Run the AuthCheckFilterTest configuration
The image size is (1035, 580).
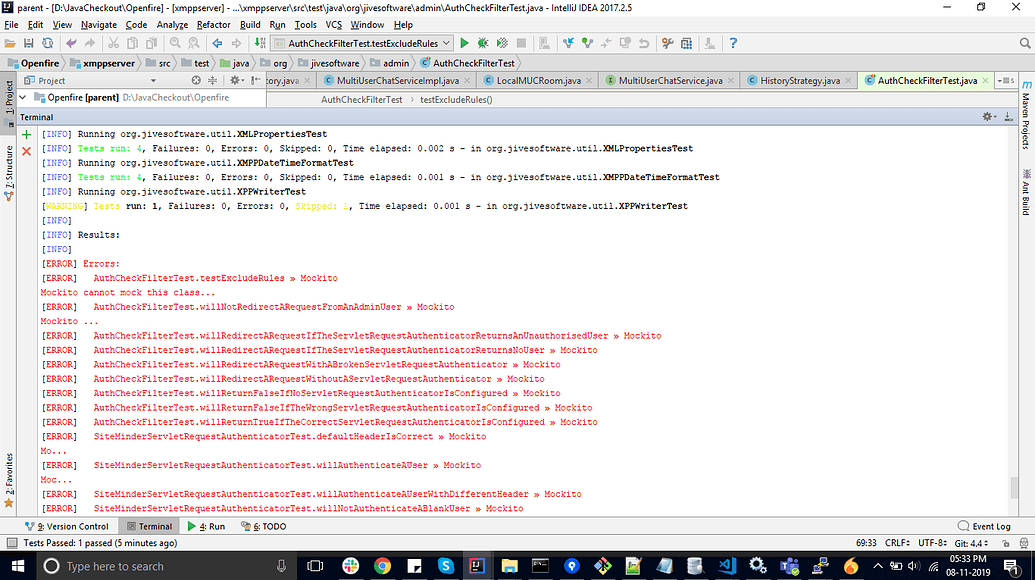[464, 43]
